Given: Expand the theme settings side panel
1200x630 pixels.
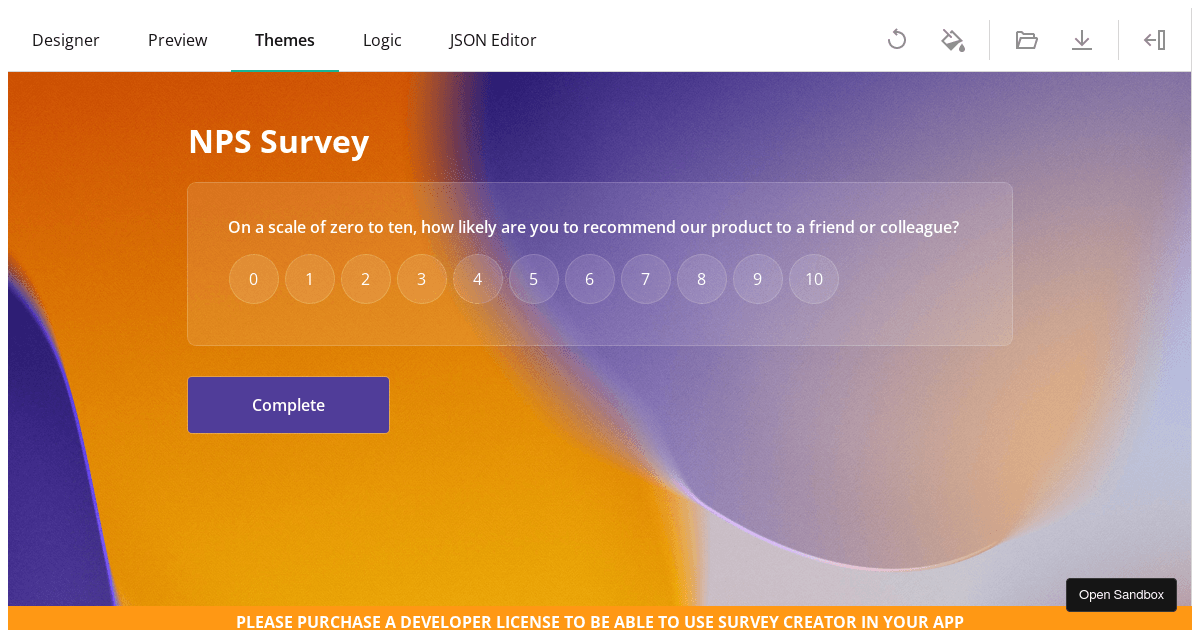Looking at the screenshot, I should pyautogui.click(x=1154, y=40).
